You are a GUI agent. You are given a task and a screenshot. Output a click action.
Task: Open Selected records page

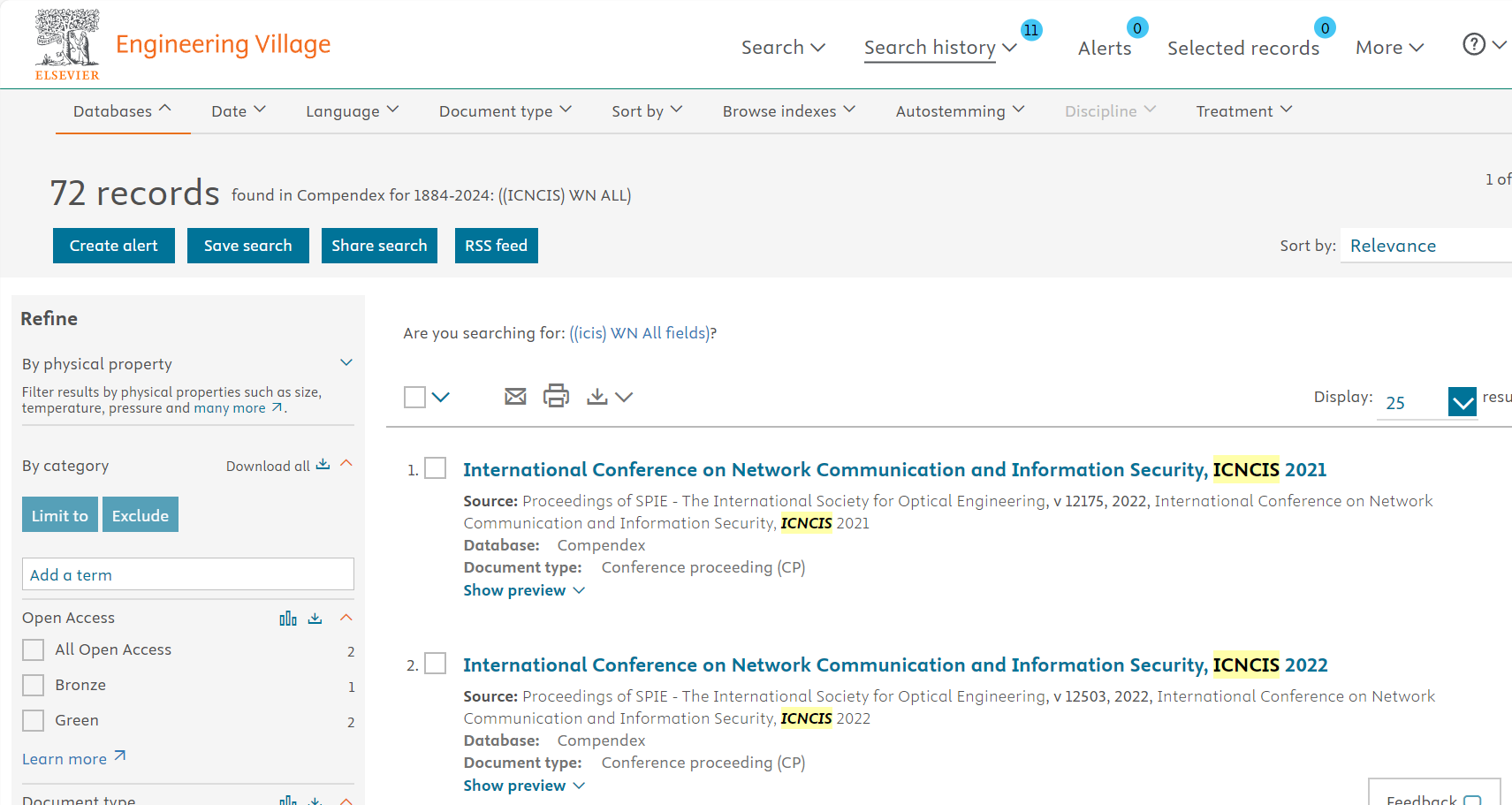pyautogui.click(x=1243, y=48)
